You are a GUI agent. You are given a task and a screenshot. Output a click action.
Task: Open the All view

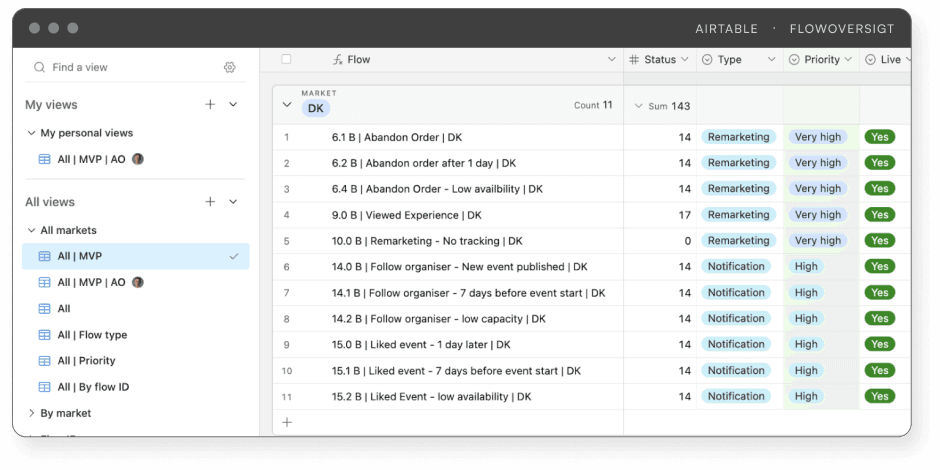click(135, 309)
